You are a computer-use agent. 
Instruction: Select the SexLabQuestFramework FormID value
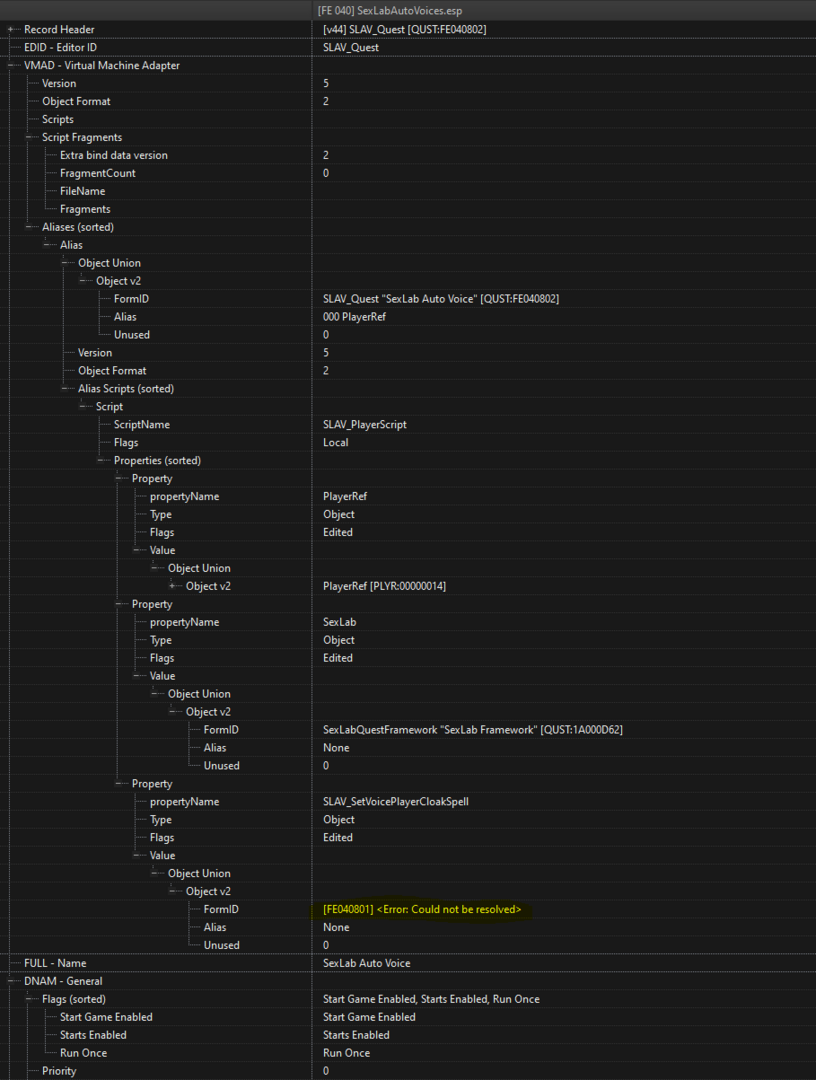(472, 729)
